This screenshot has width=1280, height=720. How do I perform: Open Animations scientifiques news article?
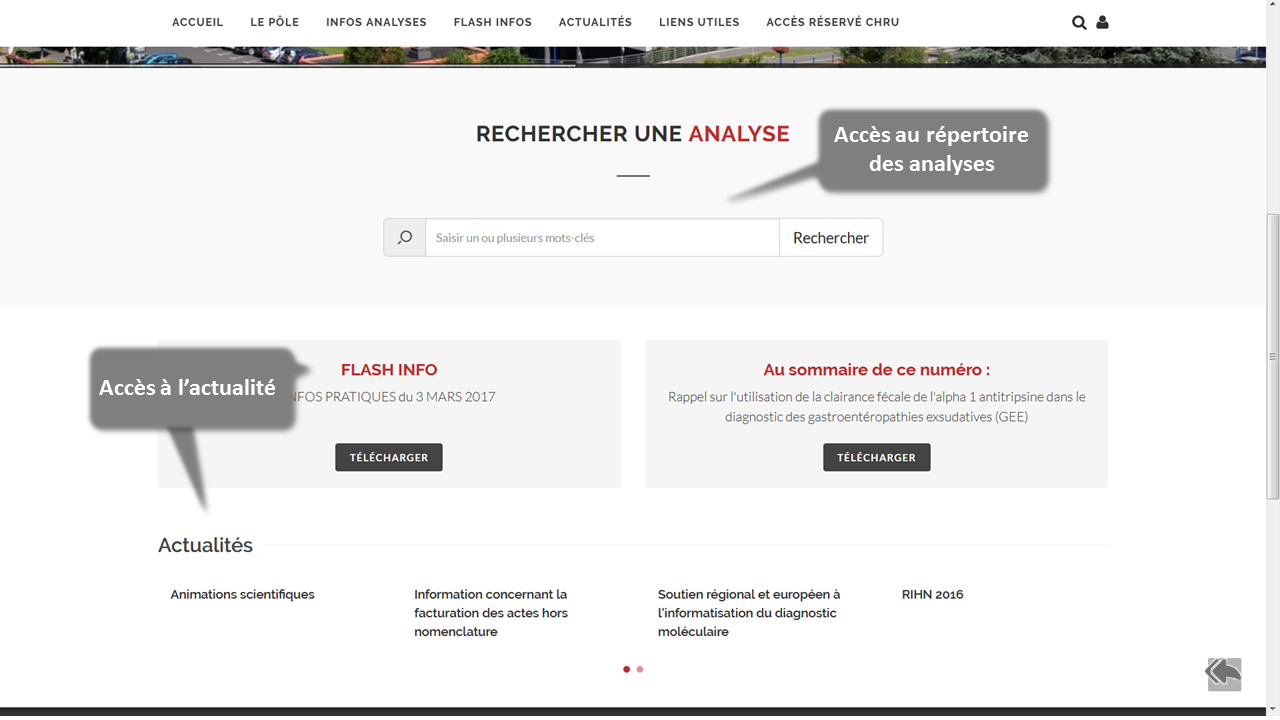pyautogui.click(x=242, y=594)
